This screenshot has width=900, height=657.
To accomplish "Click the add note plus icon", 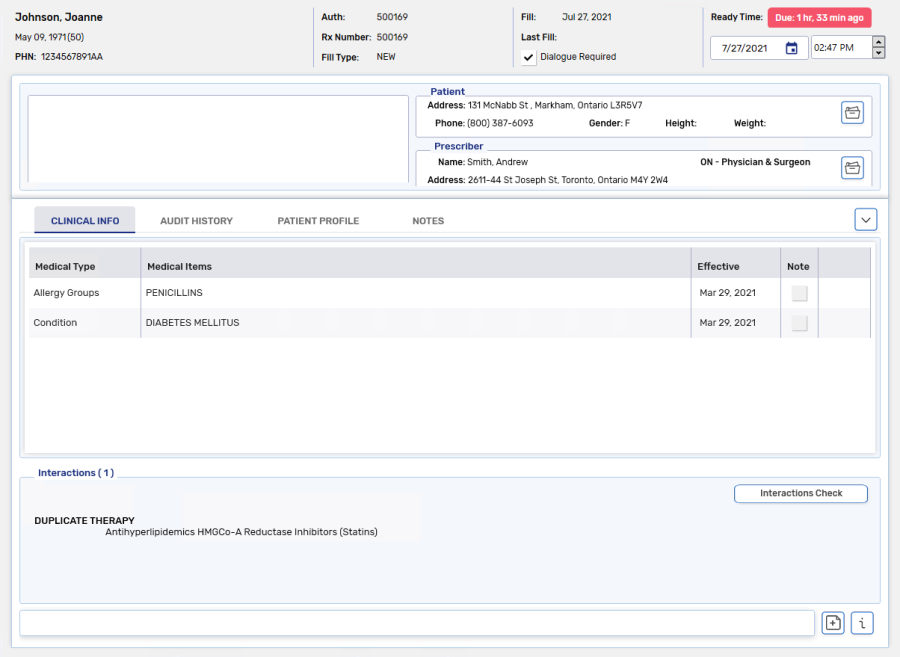I will [x=832, y=623].
